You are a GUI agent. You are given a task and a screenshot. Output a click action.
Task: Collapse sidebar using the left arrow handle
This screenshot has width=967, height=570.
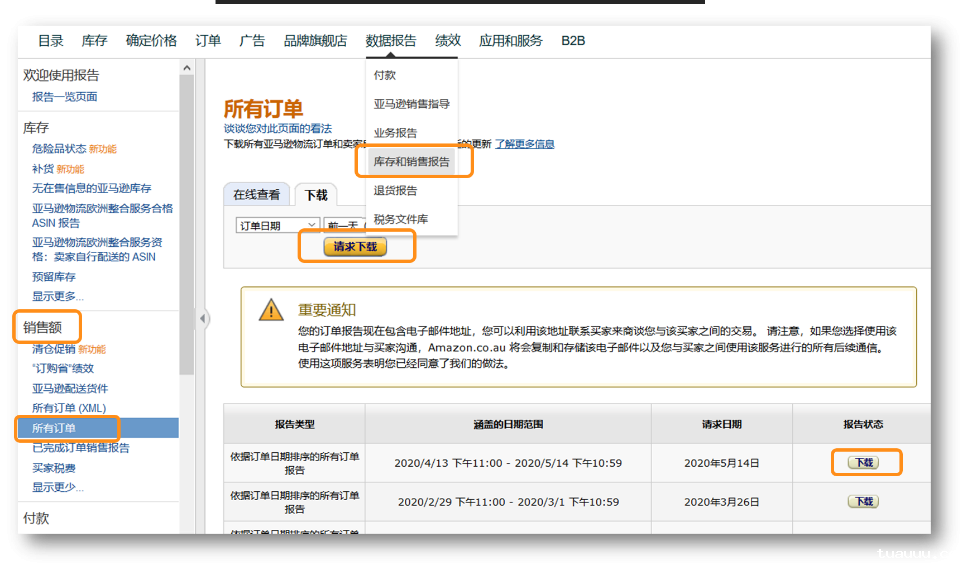coord(203,319)
